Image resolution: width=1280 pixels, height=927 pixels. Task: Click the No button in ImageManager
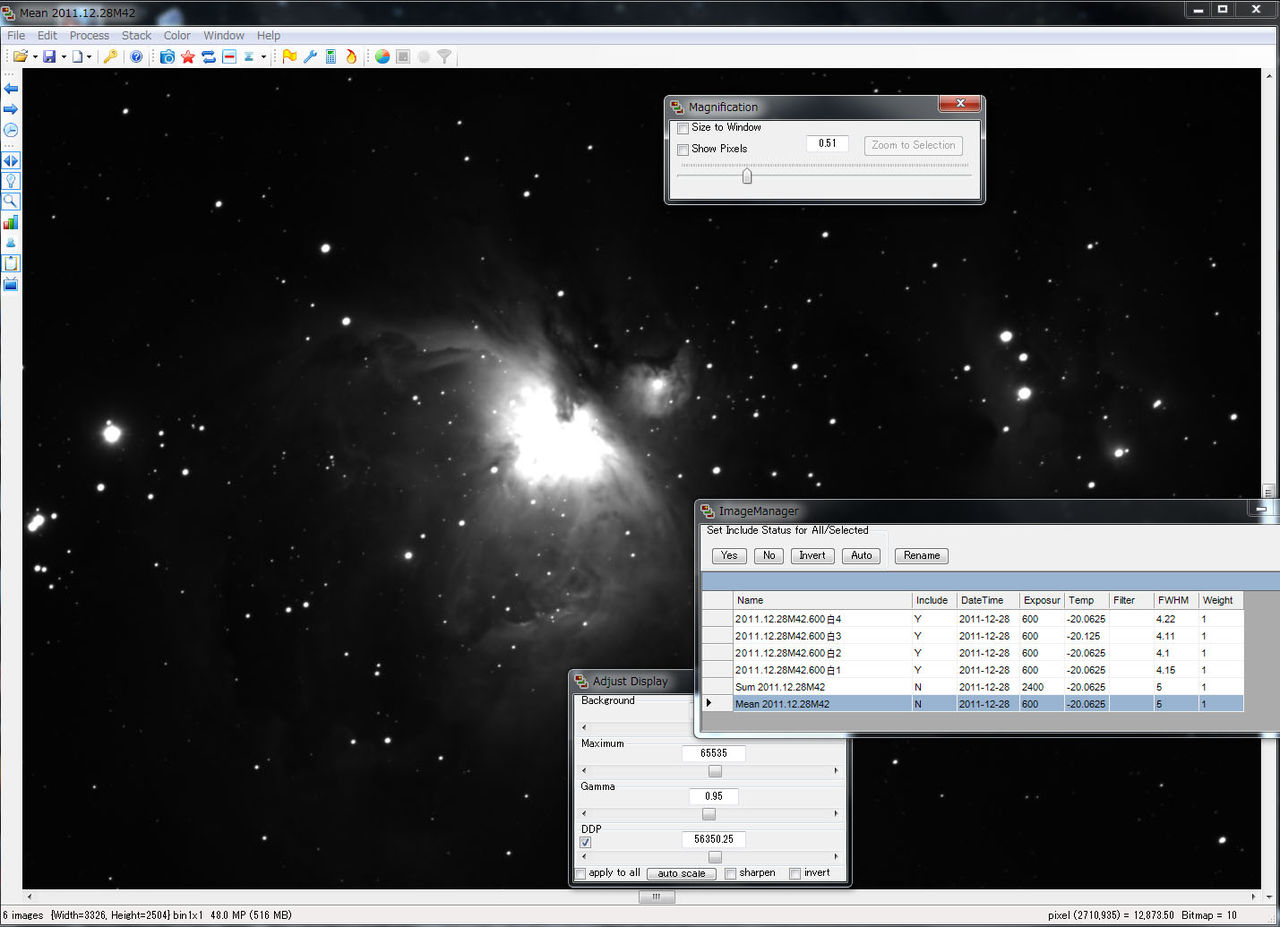tap(768, 556)
